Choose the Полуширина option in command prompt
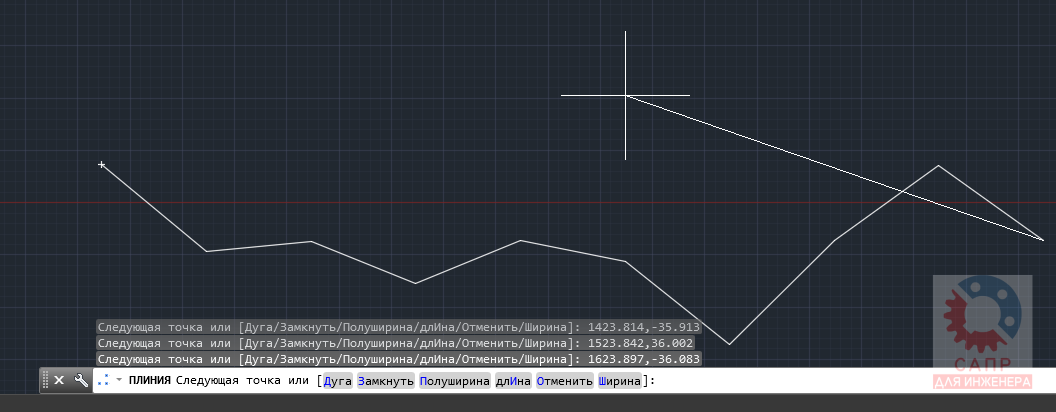This screenshot has height=412, width=1056. [455, 381]
